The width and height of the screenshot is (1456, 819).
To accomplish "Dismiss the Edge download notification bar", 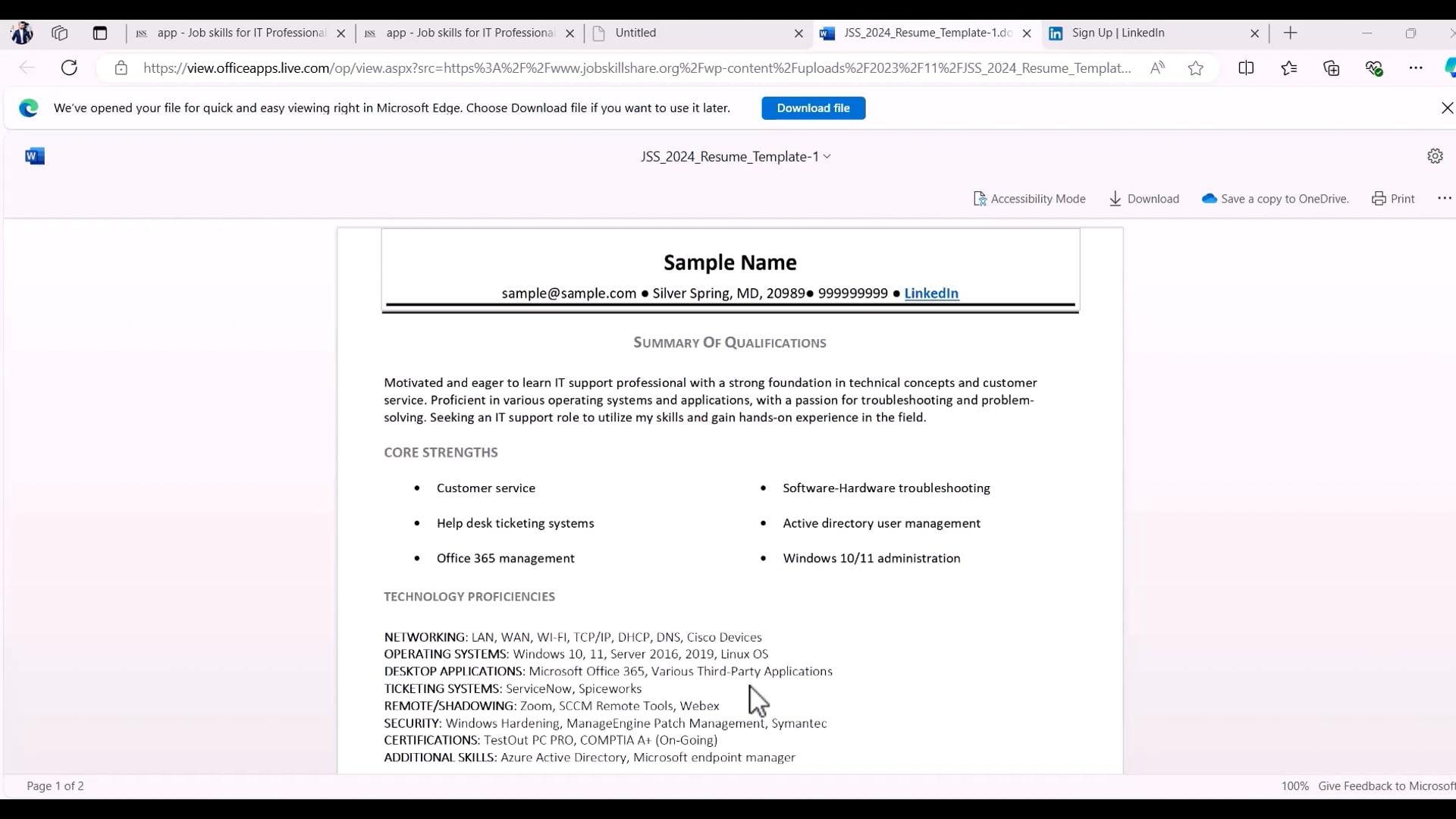I will (x=1447, y=108).
